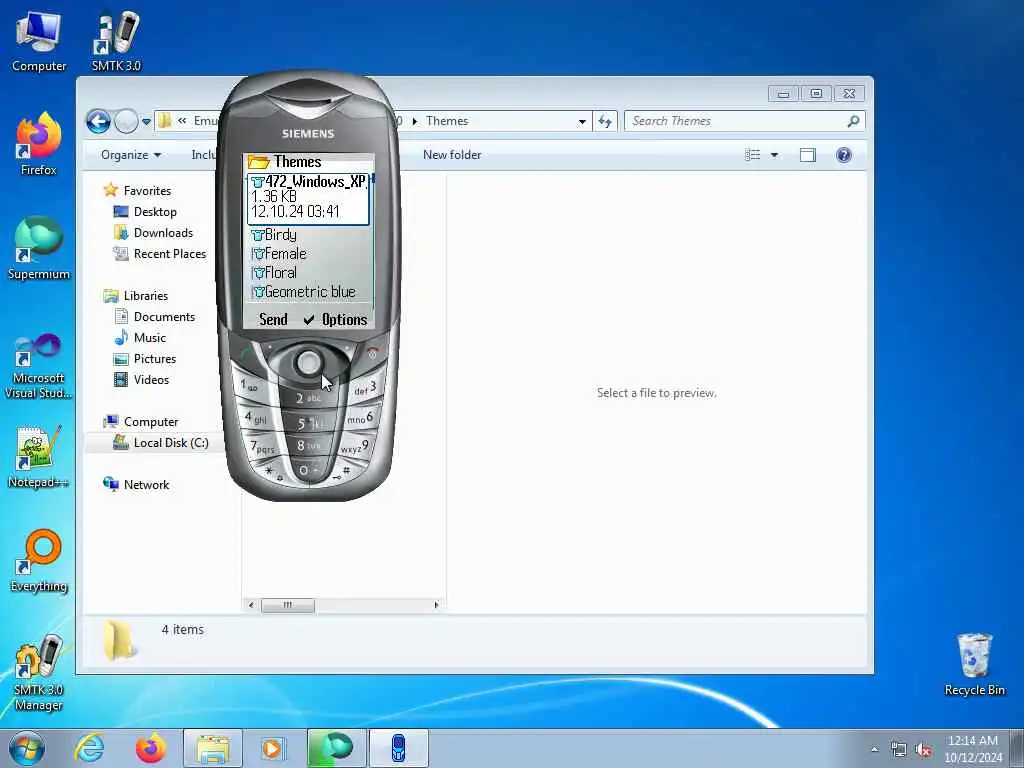Click the horizontal scrollbar right arrow
This screenshot has height=768, width=1024.
436,605
